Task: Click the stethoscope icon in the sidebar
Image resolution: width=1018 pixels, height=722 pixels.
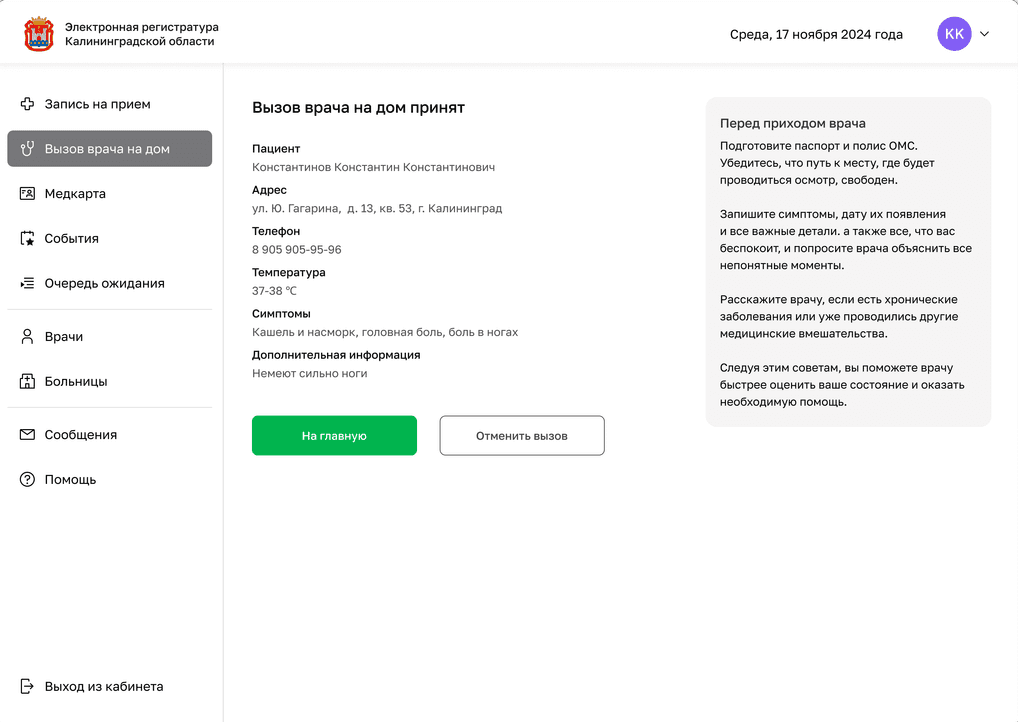Action: [28, 149]
